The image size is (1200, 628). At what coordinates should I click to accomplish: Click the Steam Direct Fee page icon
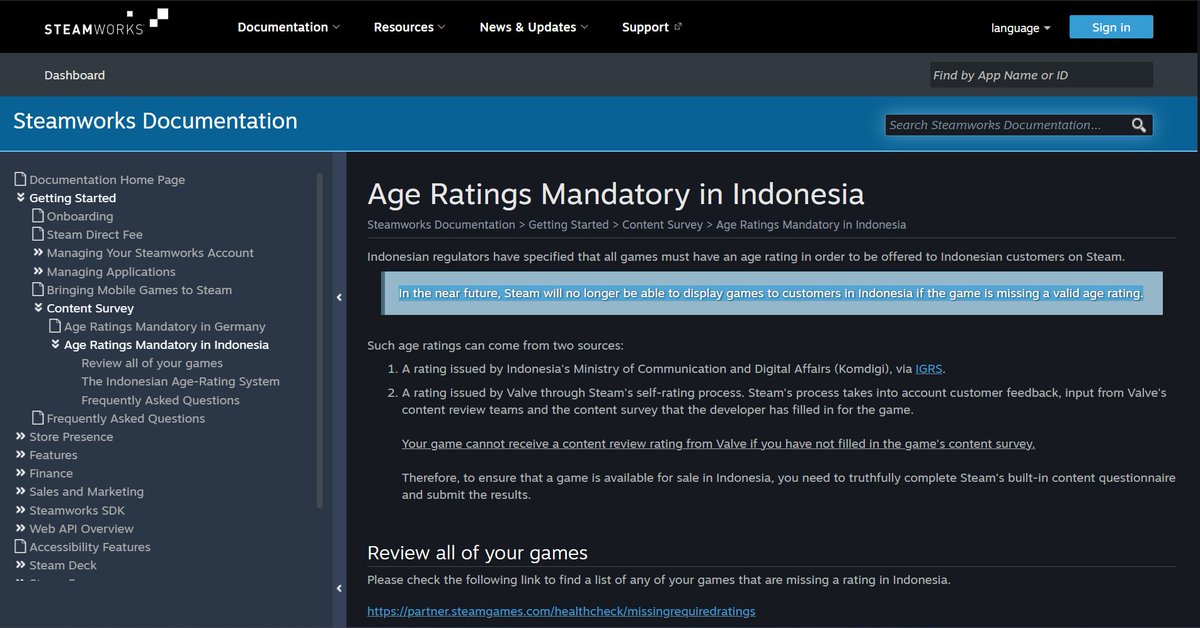tap(38, 235)
